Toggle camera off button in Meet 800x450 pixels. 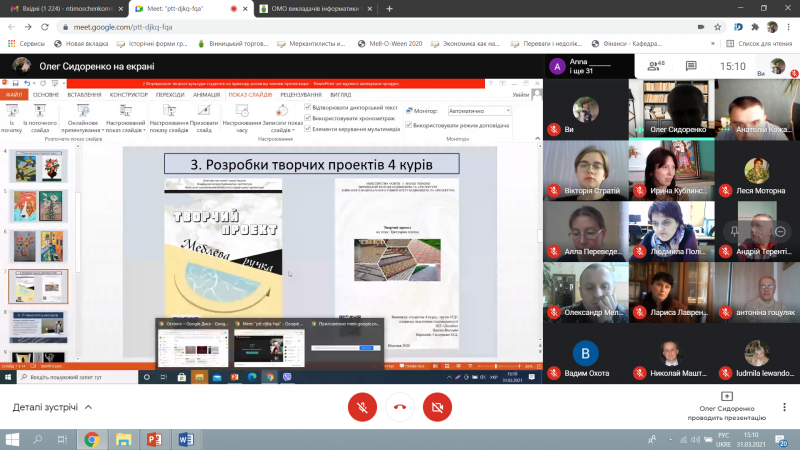pyautogui.click(x=437, y=407)
